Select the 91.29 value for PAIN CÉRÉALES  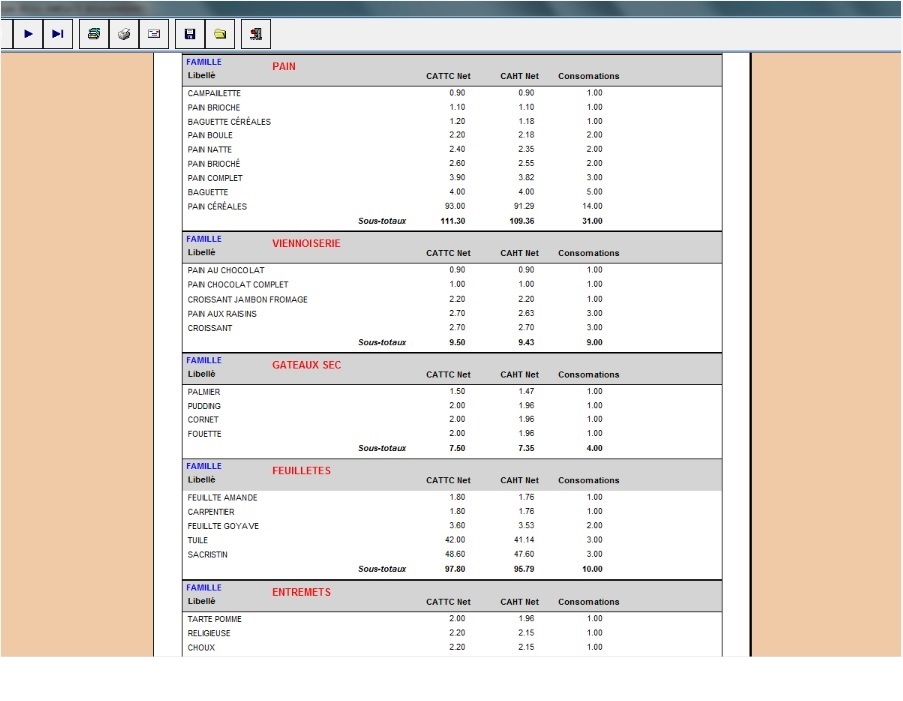(524, 206)
